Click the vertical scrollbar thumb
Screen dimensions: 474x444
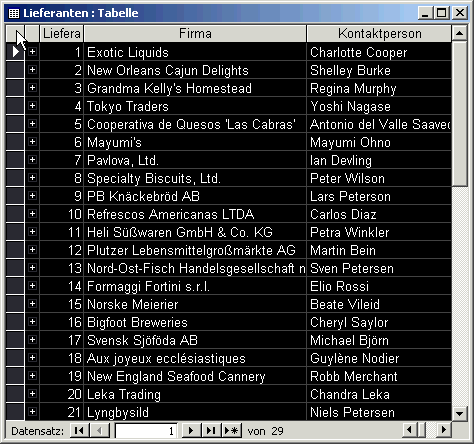(x=459, y=114)
